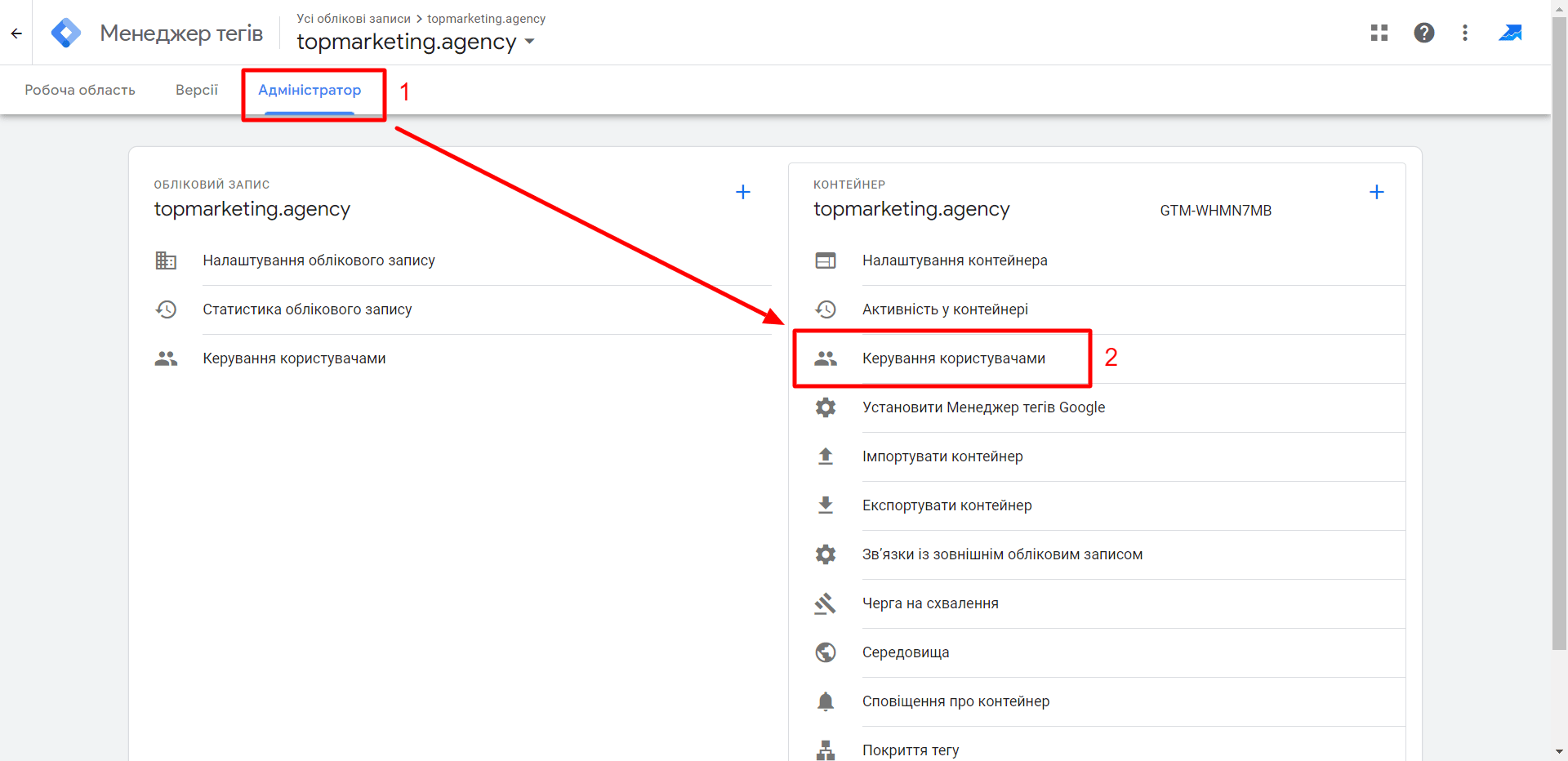
Task: Click the plus icon to create container
Action: point(1377,192)
